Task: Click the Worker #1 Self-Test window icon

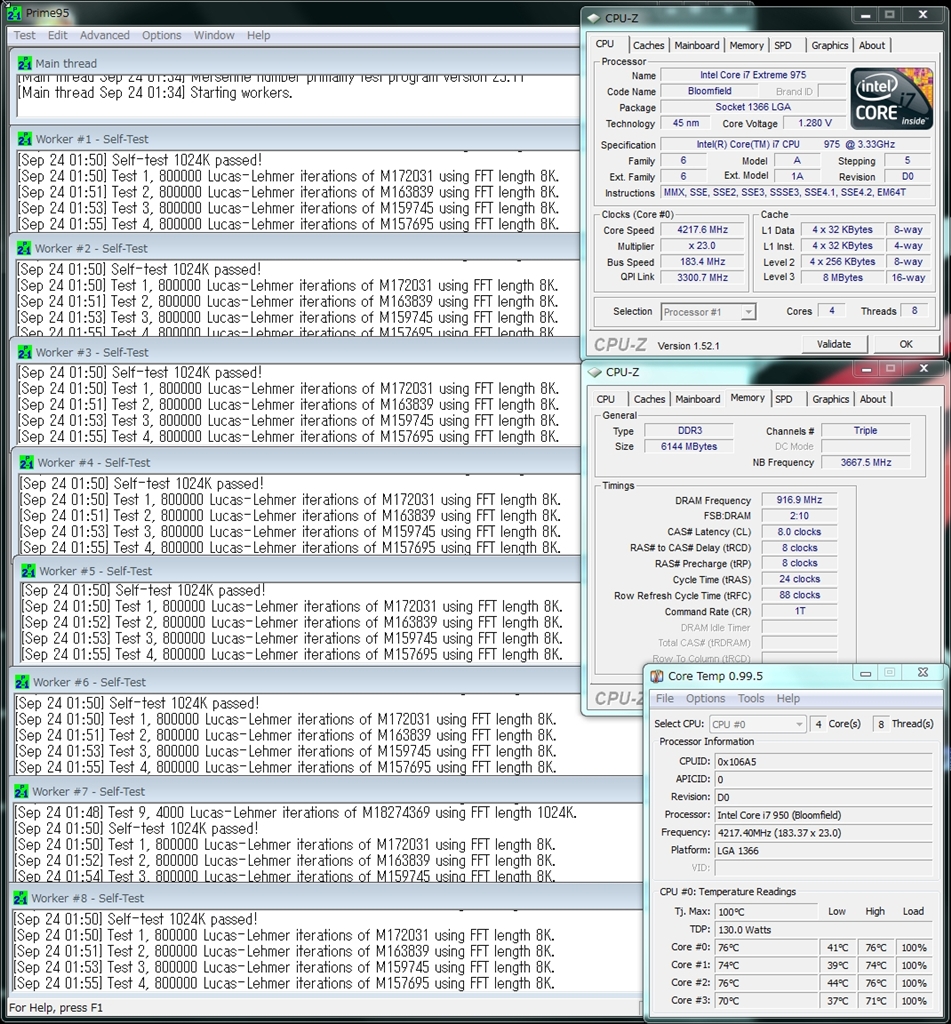Action: (25, 139)
